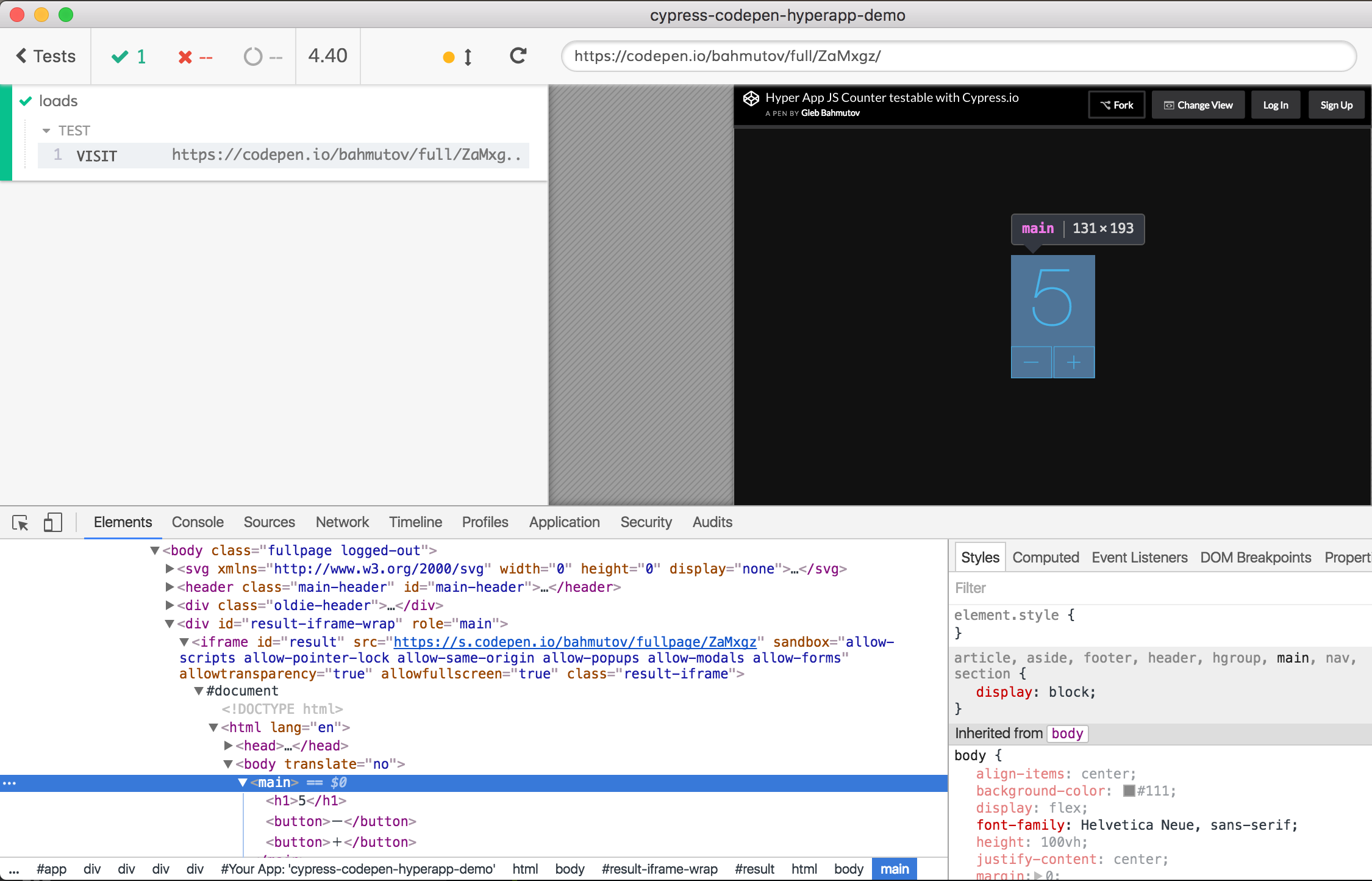
Task: Click the Log In button
Action: pyautogui.click(x=1275, y=105)
